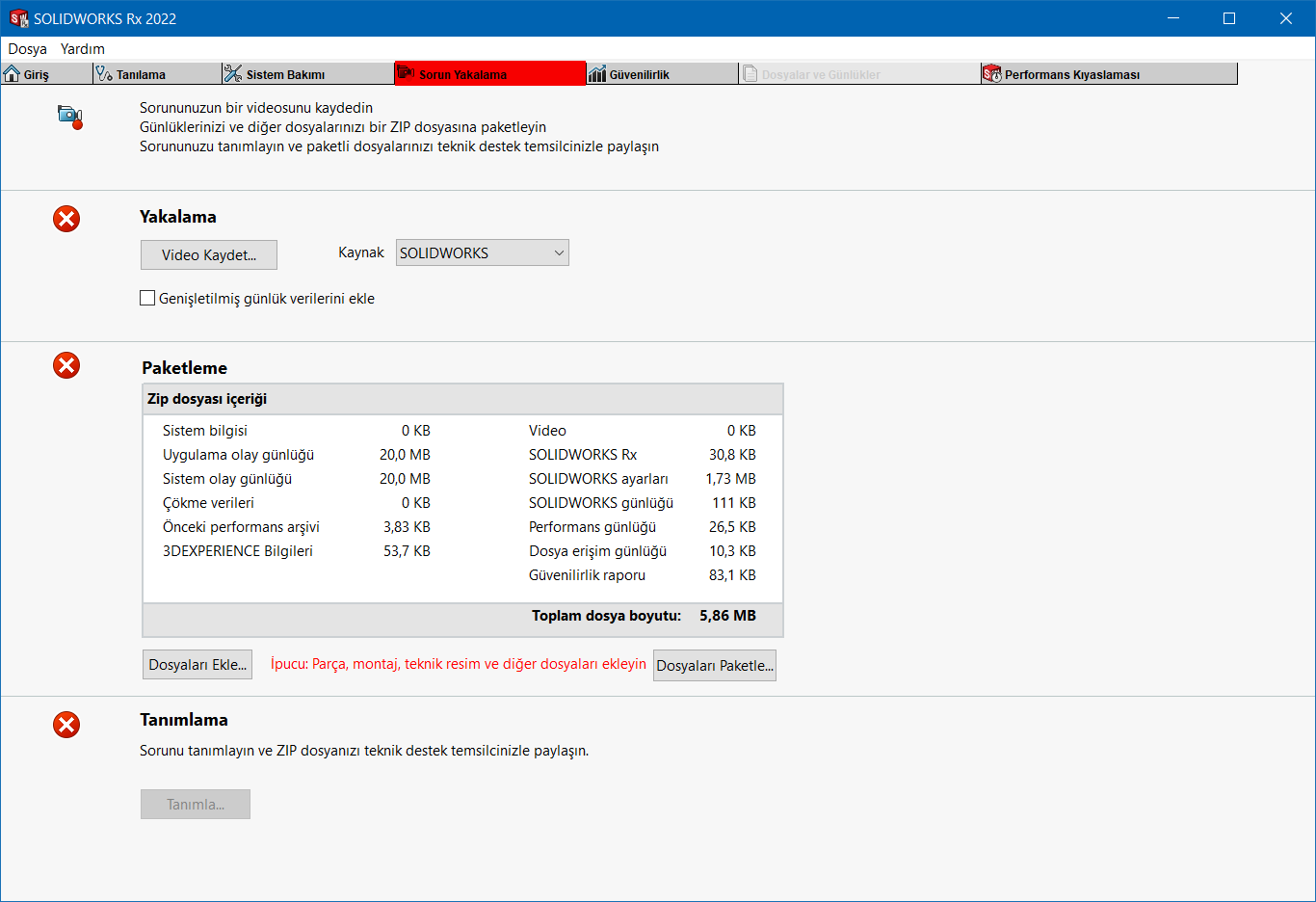
Task: Click the Paketleme section heading
Action: (185, 368)
